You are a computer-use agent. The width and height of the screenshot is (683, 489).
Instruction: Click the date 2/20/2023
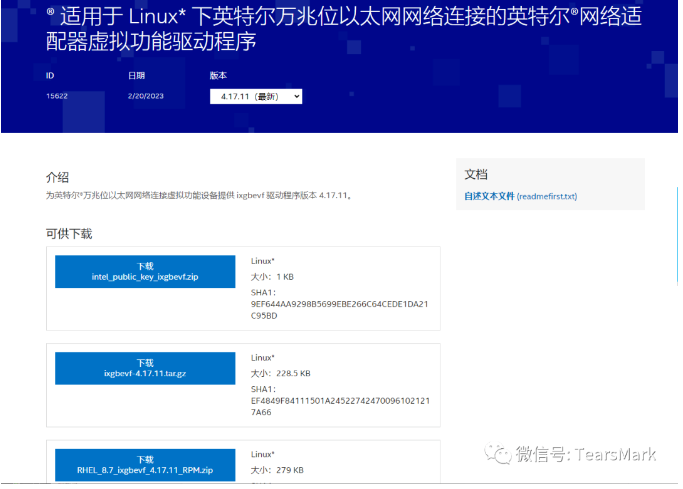tap(145, 96)
